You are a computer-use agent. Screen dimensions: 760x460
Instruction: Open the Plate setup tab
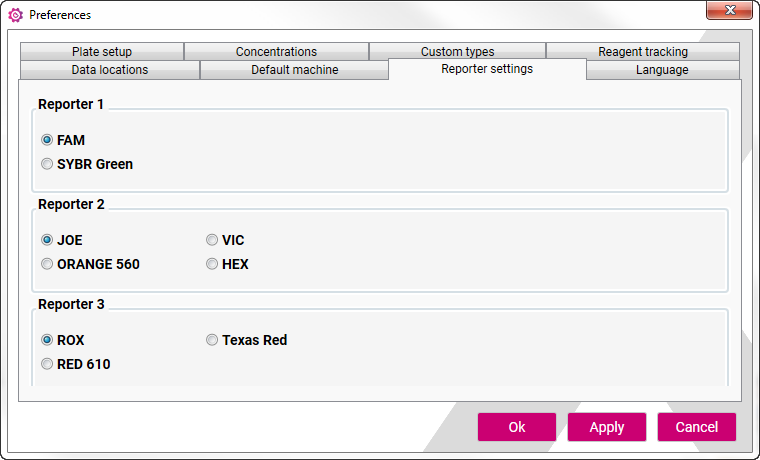click(x=102, y=51)
